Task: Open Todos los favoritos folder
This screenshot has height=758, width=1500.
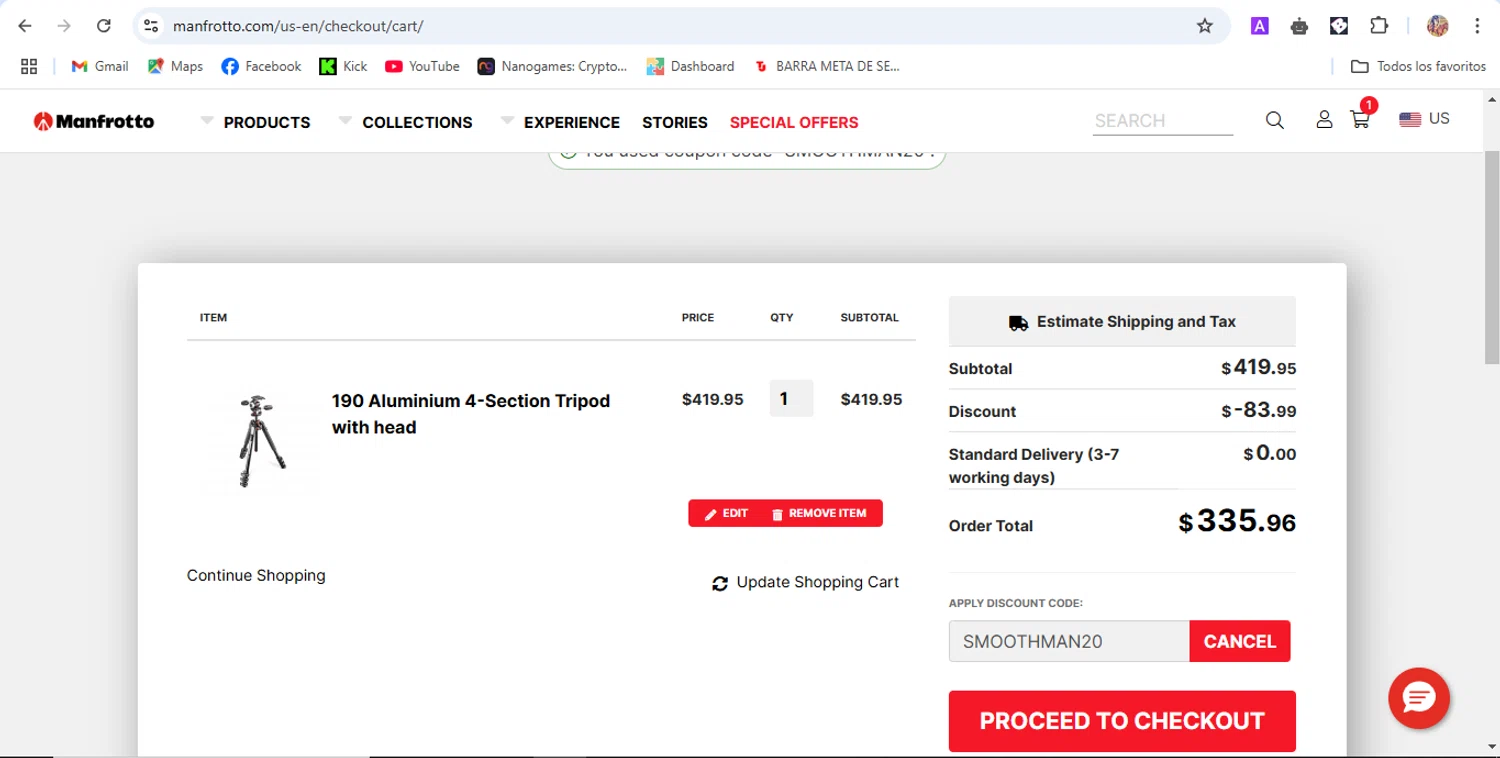Action: coord(1418,66)
